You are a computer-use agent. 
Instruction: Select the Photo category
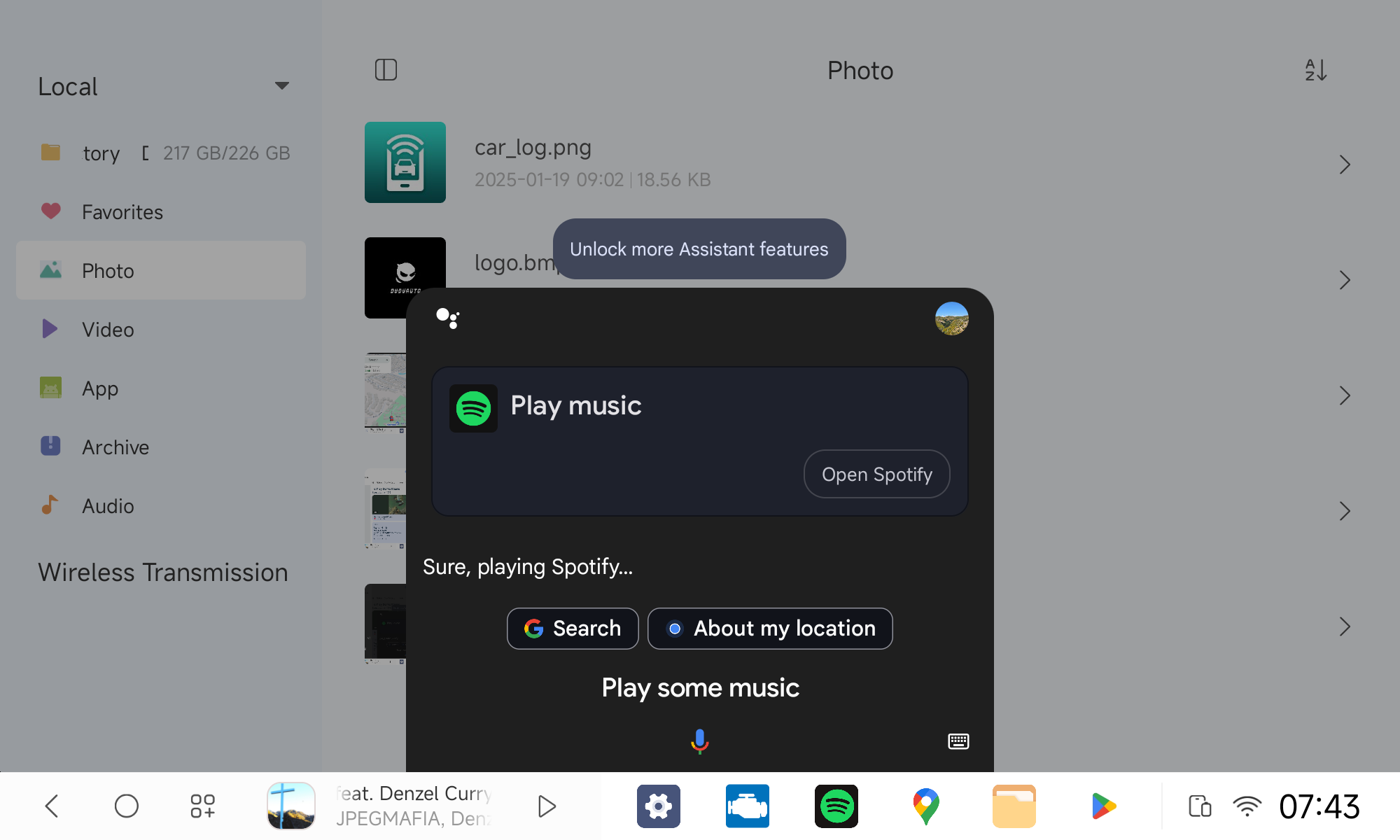pos(160,271)
